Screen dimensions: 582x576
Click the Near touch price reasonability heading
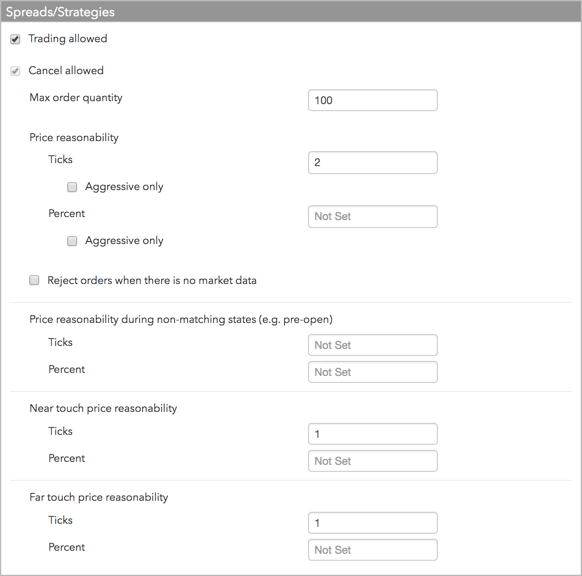click(x=103, y=408)
